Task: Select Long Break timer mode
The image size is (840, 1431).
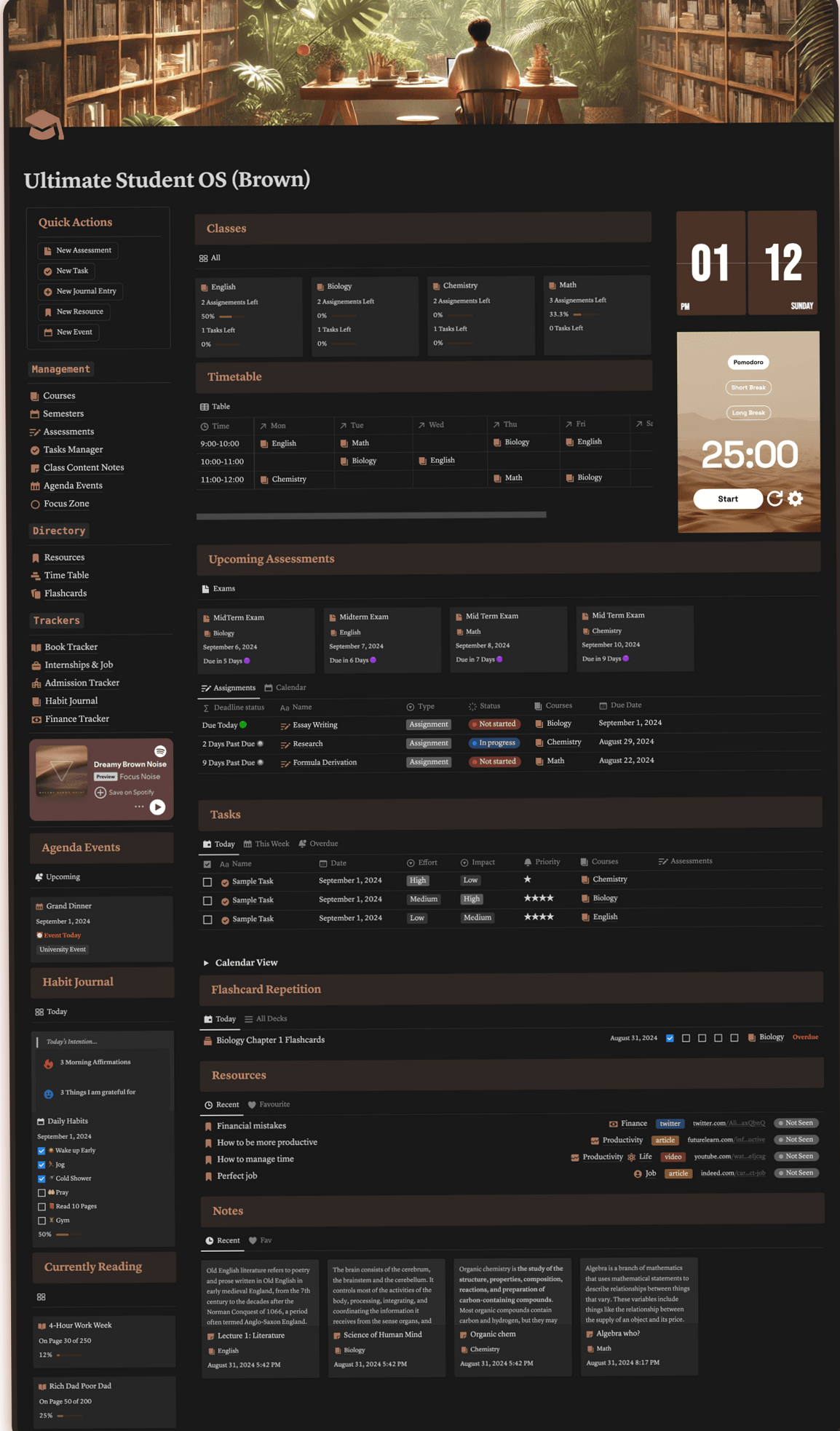Action: [x=748, y=413]
